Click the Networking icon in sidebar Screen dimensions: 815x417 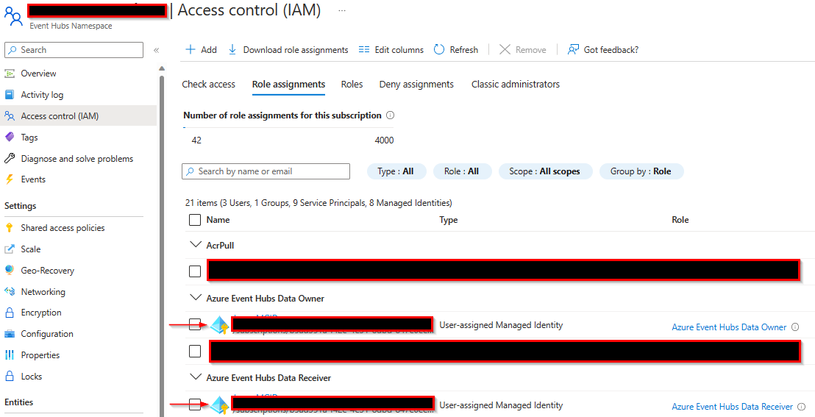click(9, 292)
